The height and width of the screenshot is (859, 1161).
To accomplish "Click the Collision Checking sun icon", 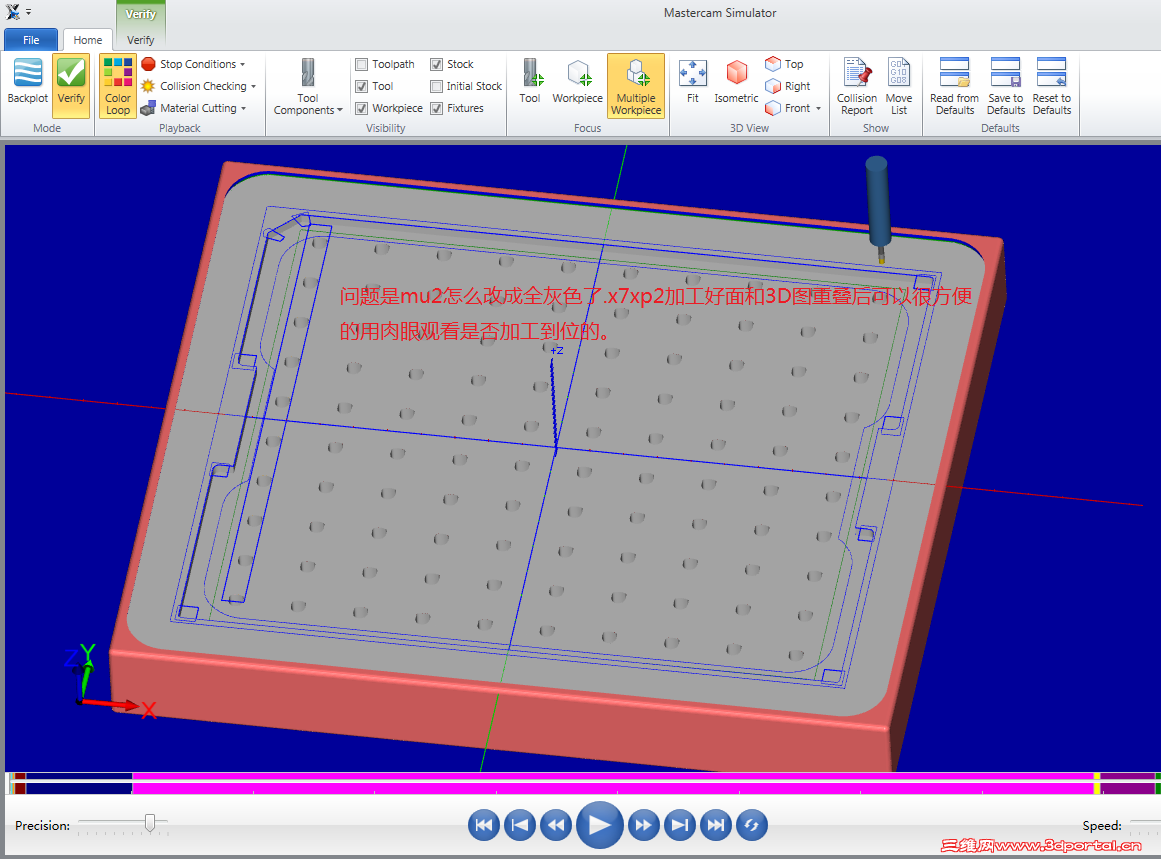I will pos(148,86).
